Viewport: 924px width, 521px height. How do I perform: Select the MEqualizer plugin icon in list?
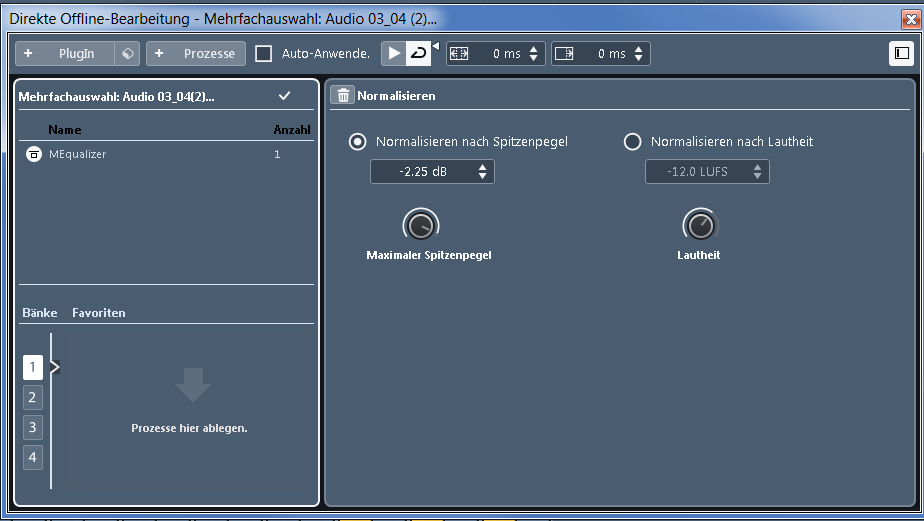click(x=34, y=154)
